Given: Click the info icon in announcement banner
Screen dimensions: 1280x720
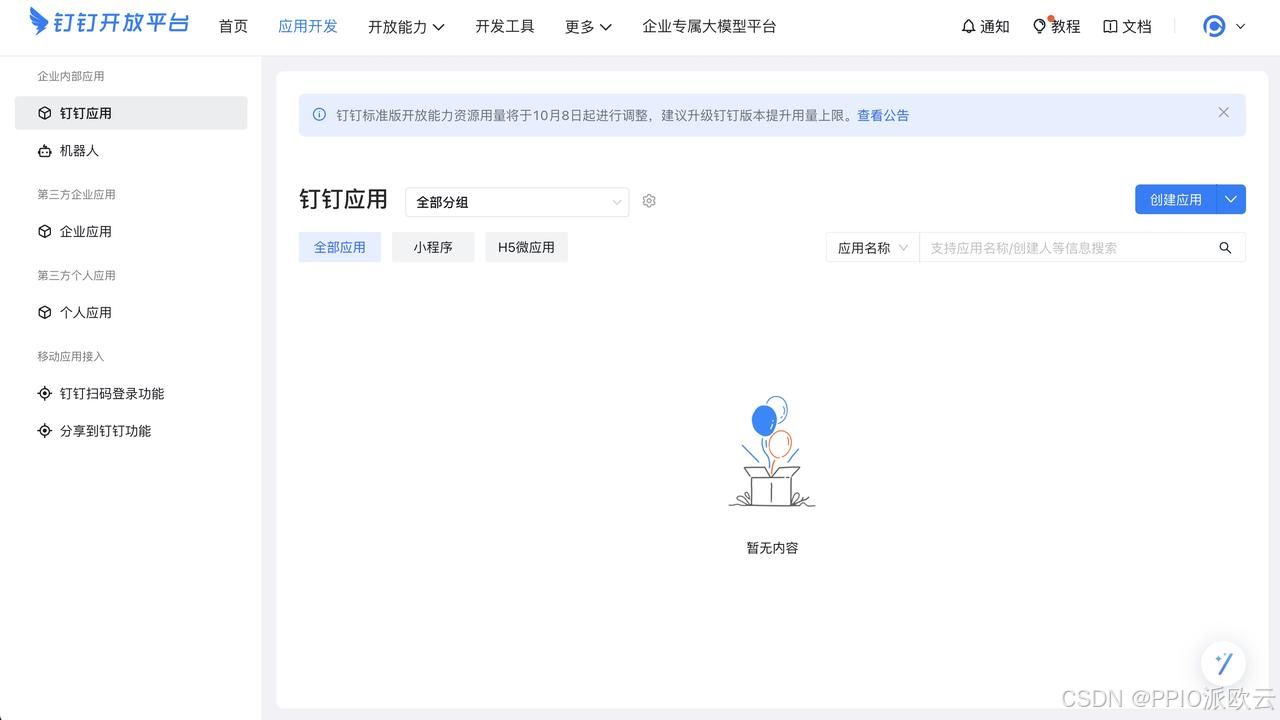Looking at the screenshot, I should click(x=319, y=115).
